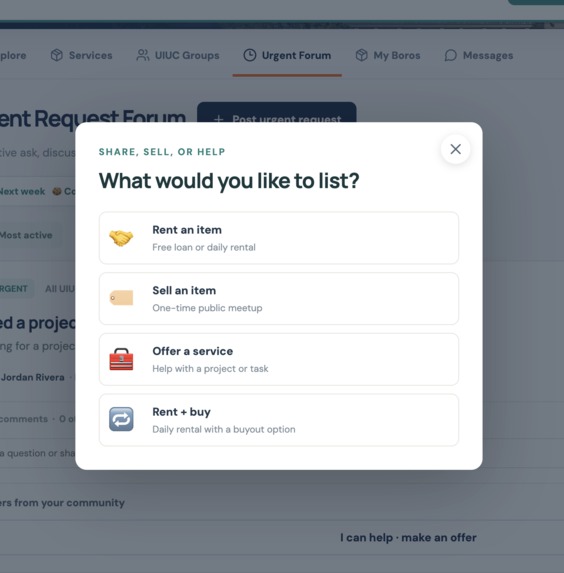Select the Rent an item option
Screen dimensions: 564x573
click(x=279, y=238)
